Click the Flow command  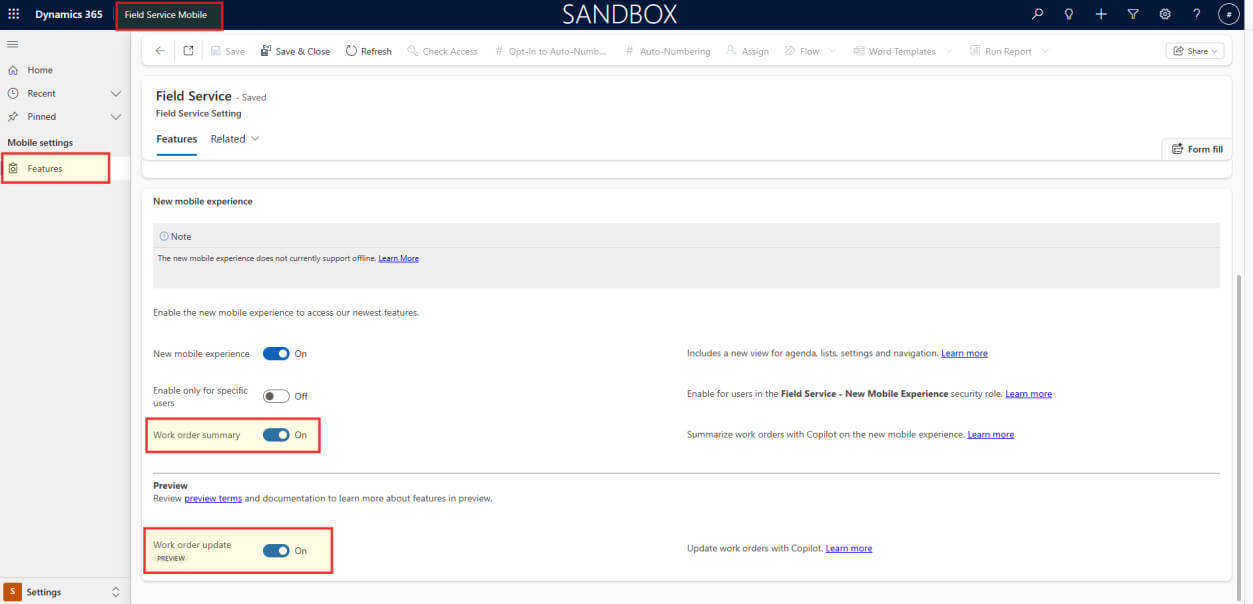click(x=802, y=51)
